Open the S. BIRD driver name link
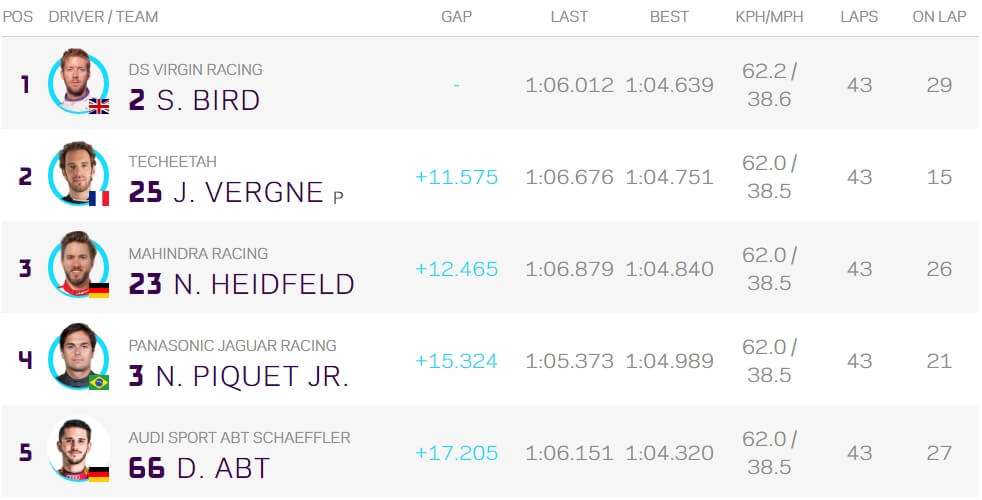The image size is (982, 500). pyautogui.click(x=208, y=100)
